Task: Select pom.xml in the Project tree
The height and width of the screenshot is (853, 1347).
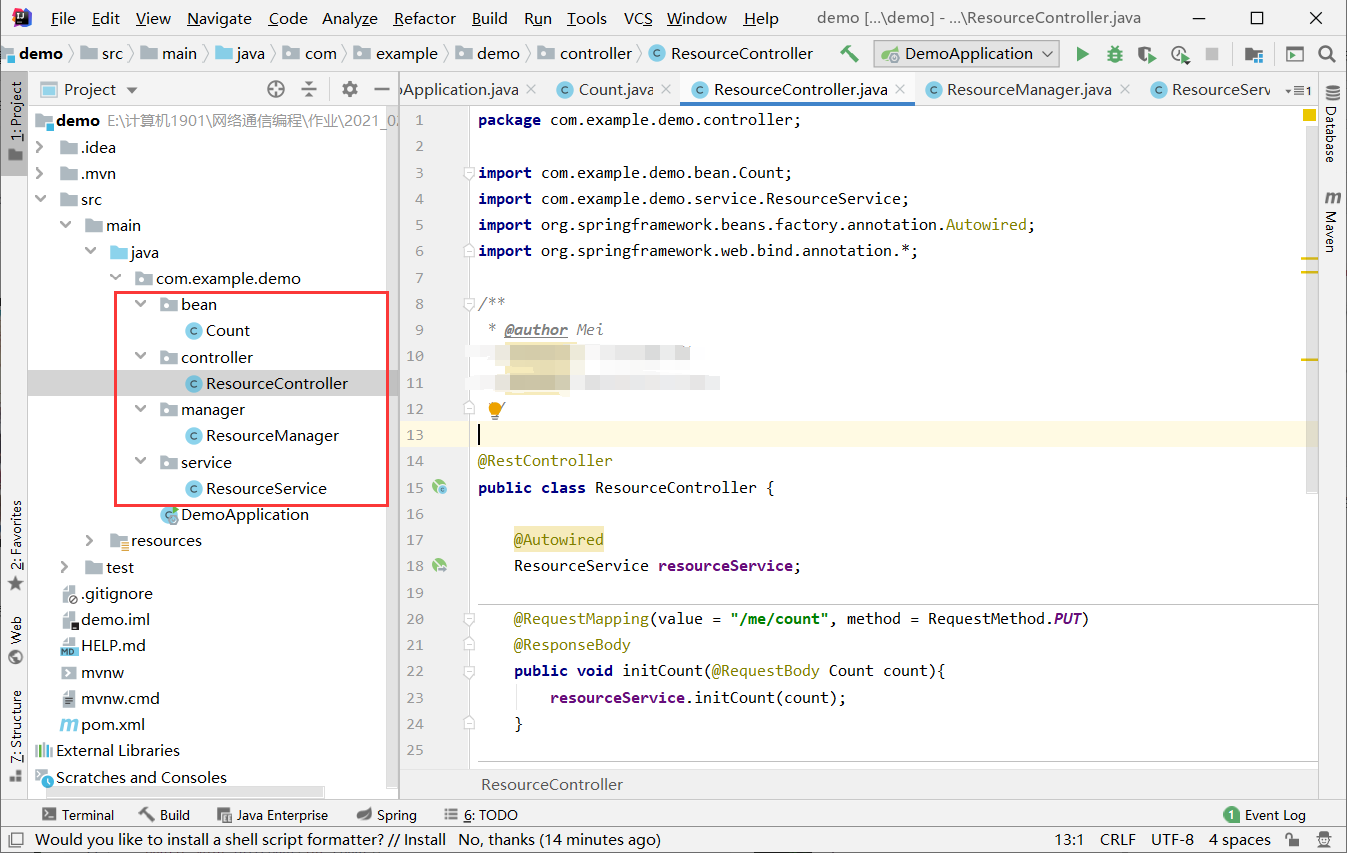Action: [102, 724]
